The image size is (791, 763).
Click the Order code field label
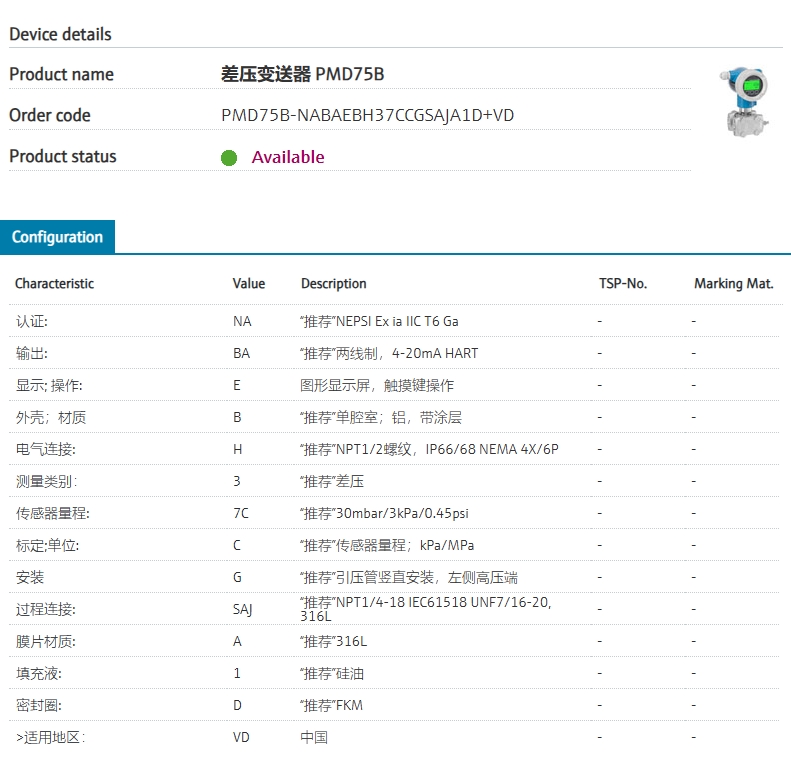50,115
